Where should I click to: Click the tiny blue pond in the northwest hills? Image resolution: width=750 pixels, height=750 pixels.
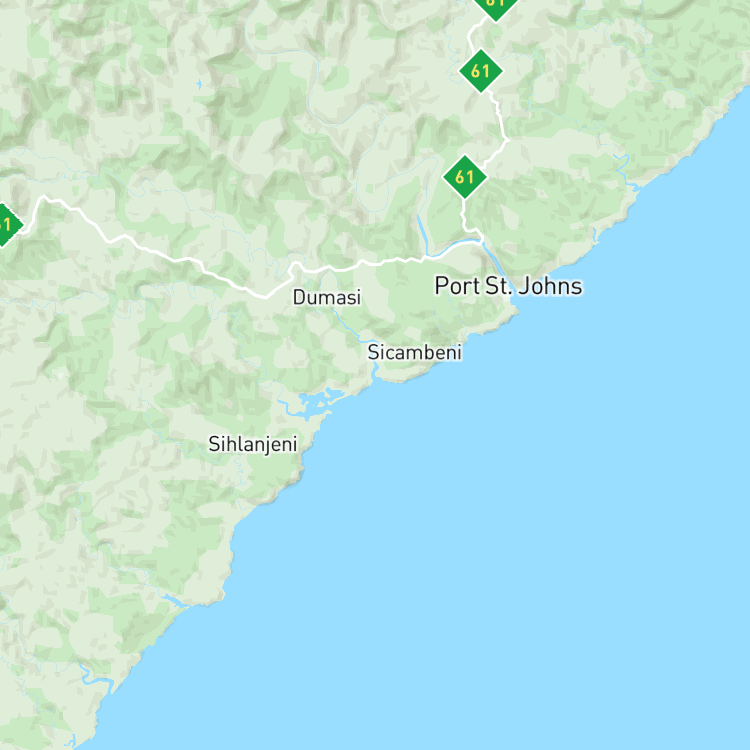199,85
